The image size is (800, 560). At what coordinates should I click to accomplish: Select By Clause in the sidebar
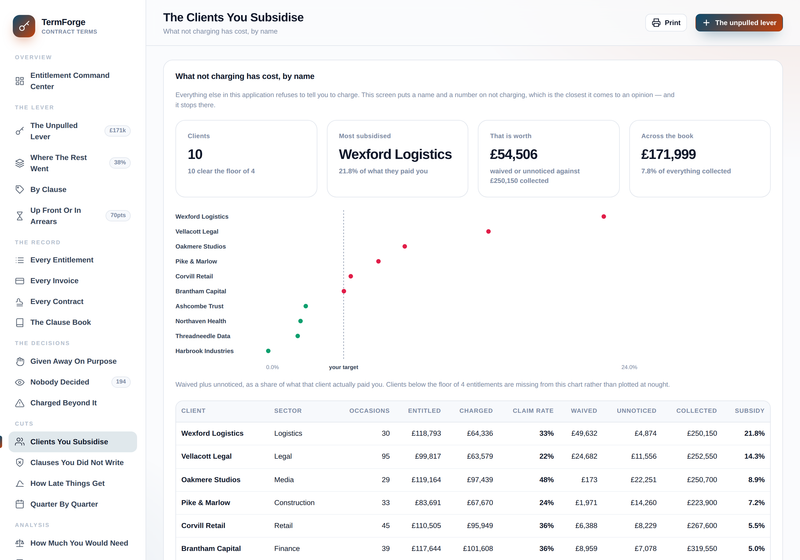pyautogui.click(x=72, y=189)
